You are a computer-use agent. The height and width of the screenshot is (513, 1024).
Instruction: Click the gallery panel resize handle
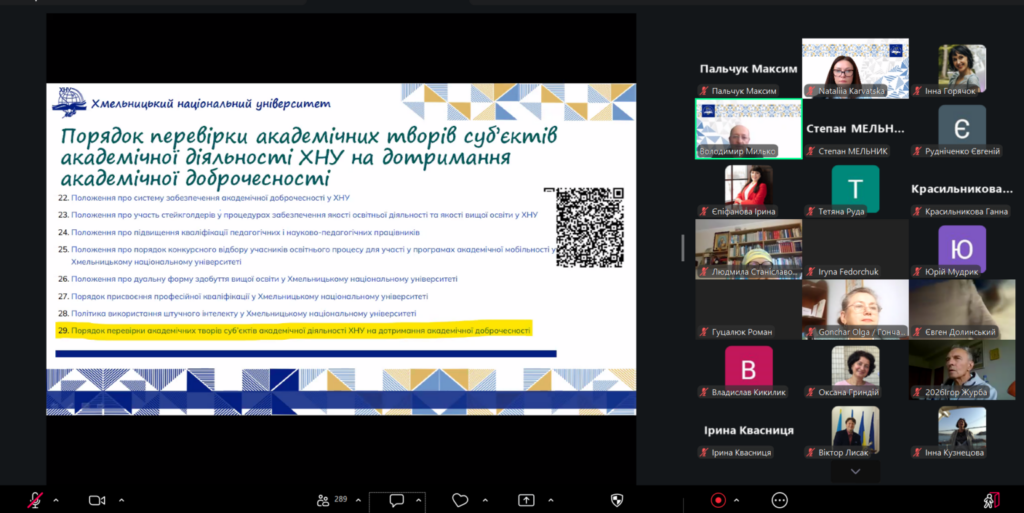point(682,247)
